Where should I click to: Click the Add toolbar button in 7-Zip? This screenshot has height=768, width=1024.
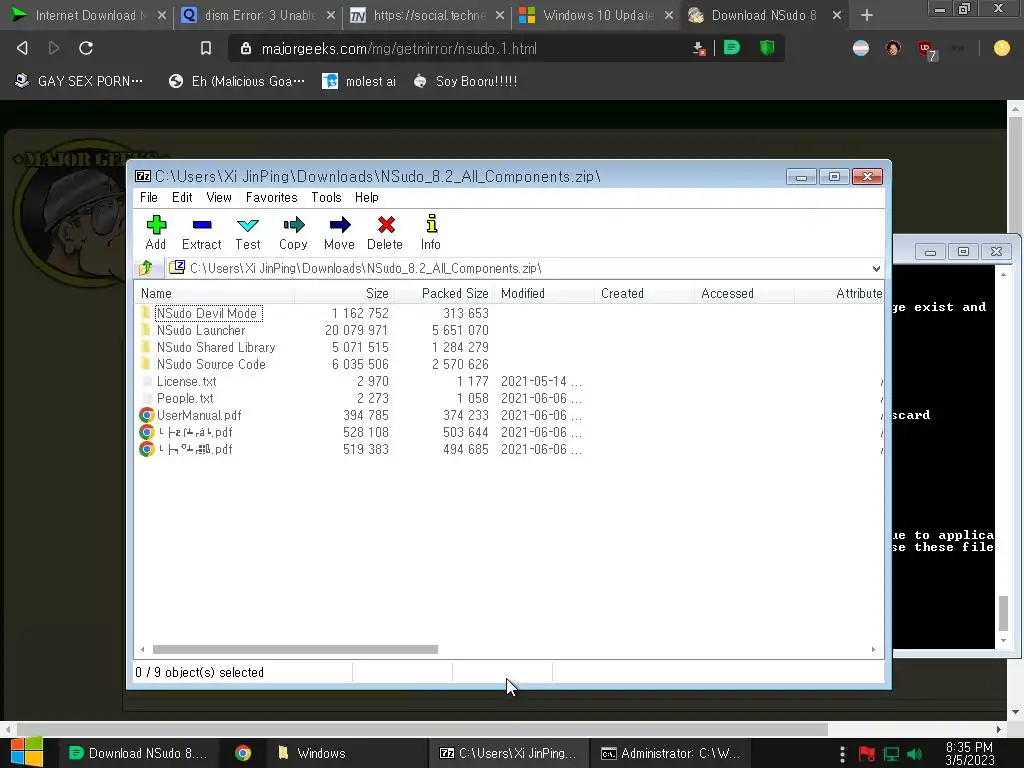(155, 233)
